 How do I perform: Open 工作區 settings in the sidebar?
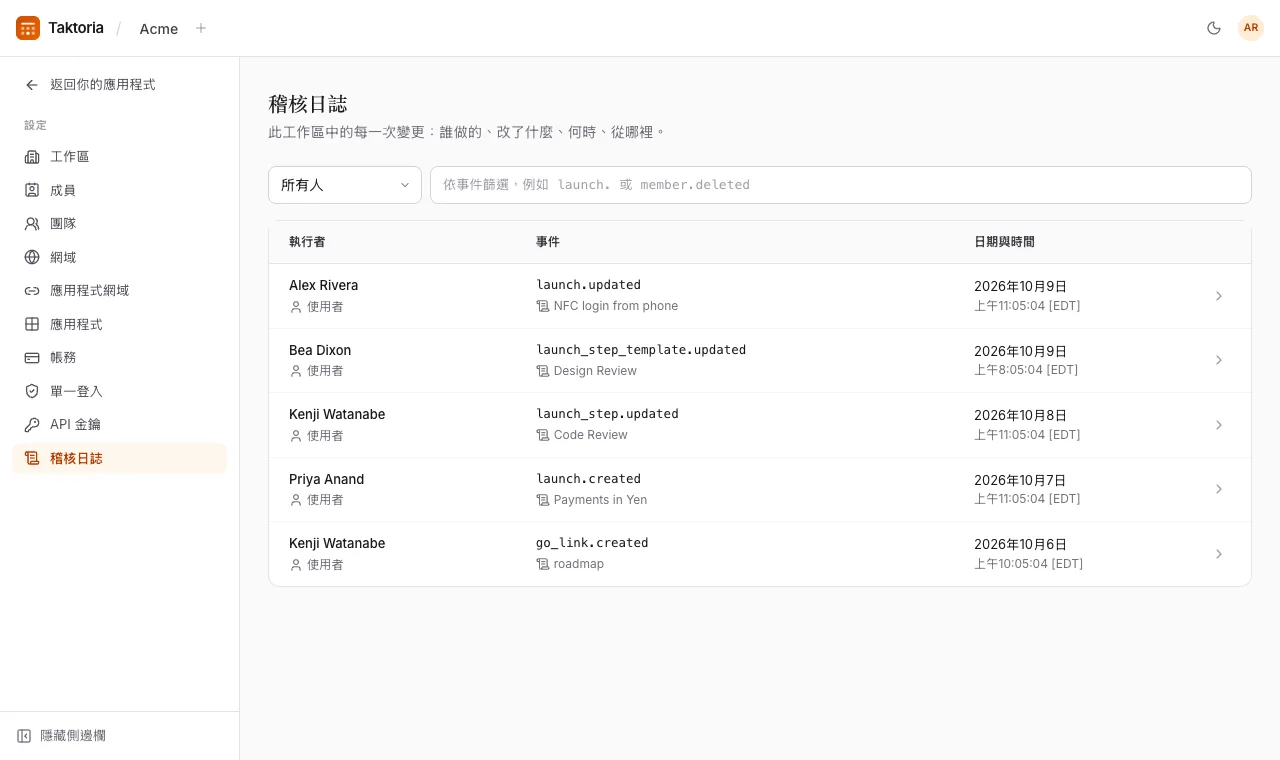[119, 157]
